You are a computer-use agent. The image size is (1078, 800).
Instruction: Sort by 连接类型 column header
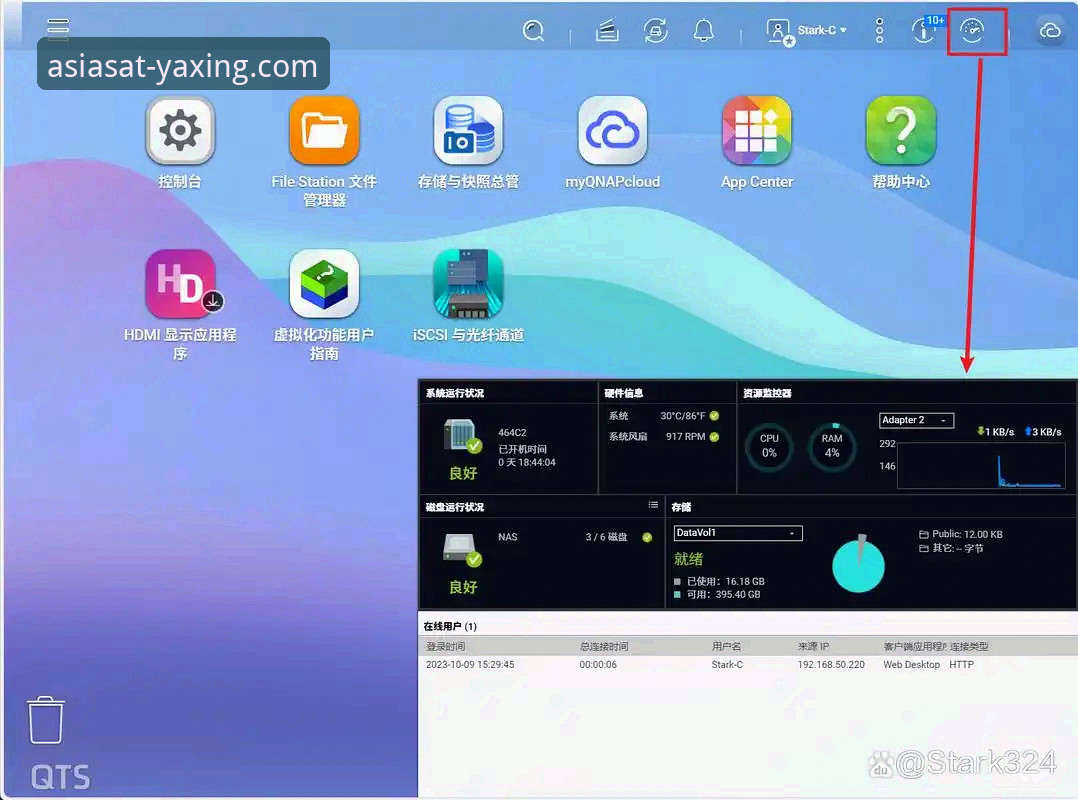pos(969,647)
